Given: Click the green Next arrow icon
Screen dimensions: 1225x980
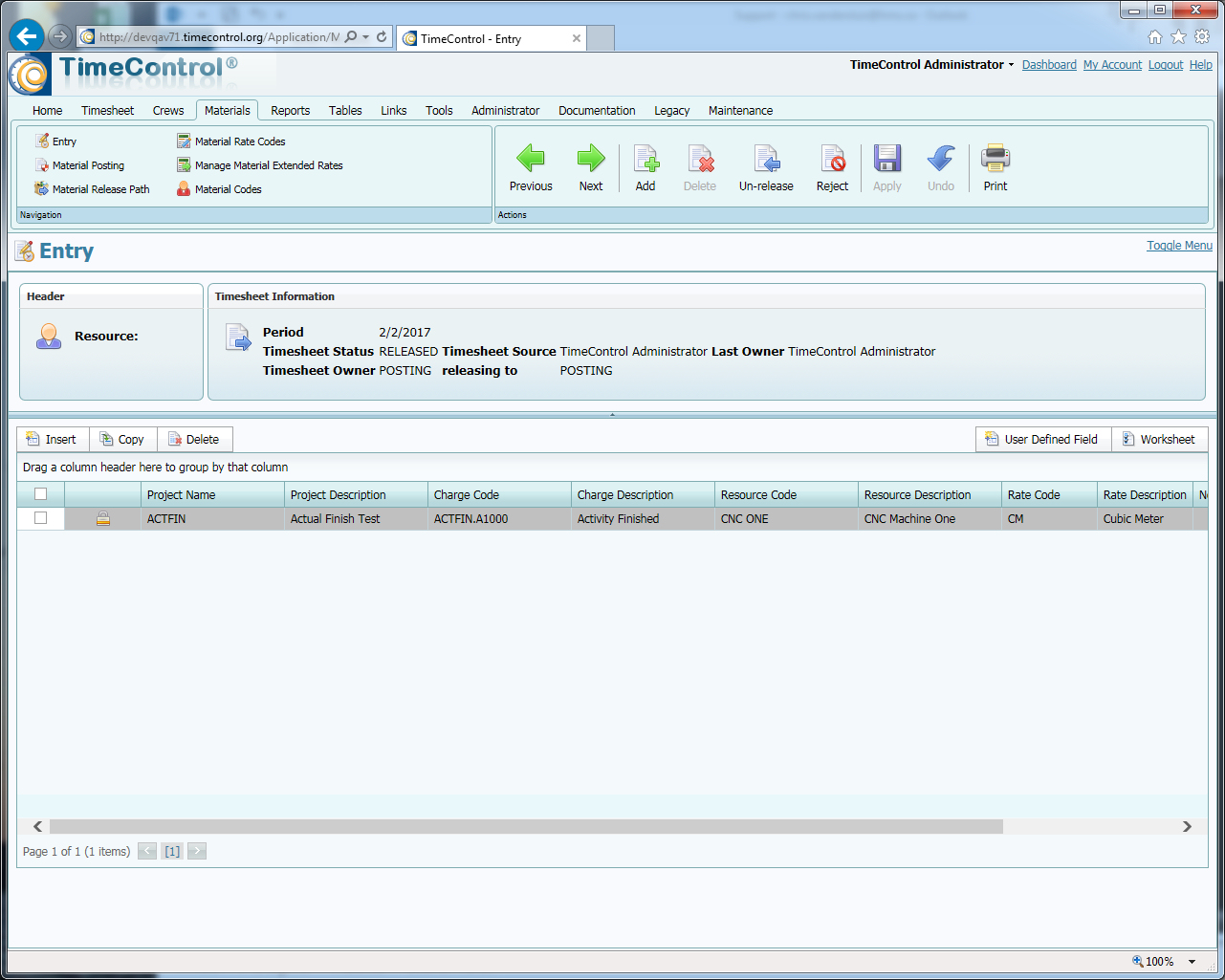Looking at the screenshot, I should point(591,159).
